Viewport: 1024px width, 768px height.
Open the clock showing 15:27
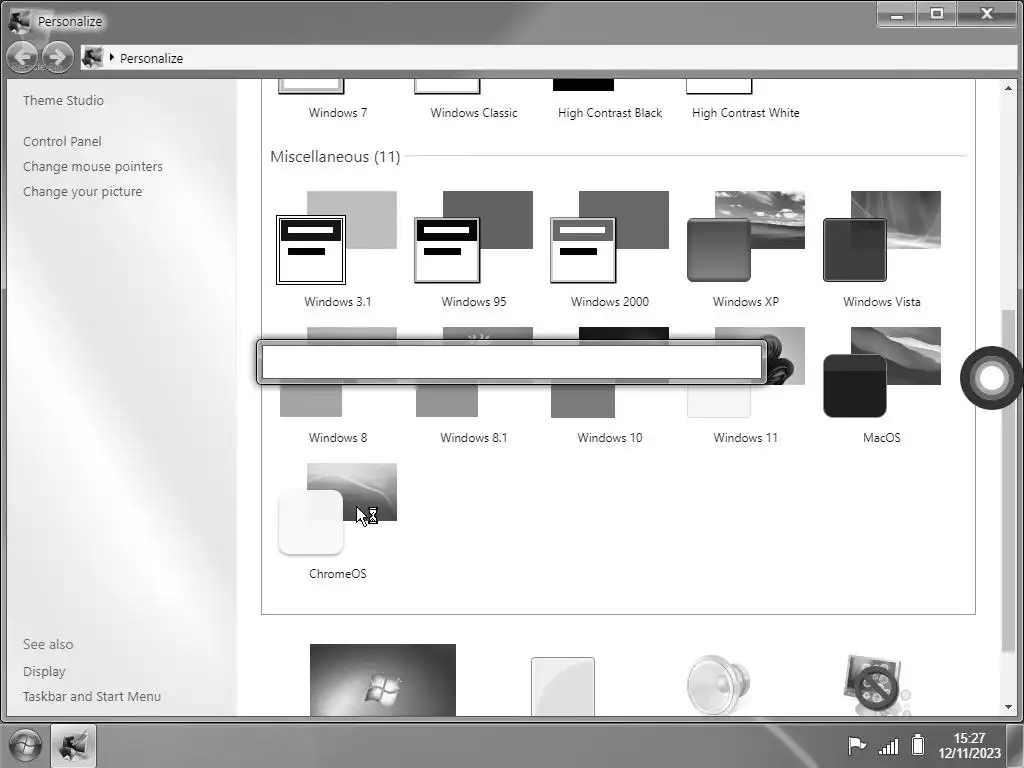(x=969, y=745)
